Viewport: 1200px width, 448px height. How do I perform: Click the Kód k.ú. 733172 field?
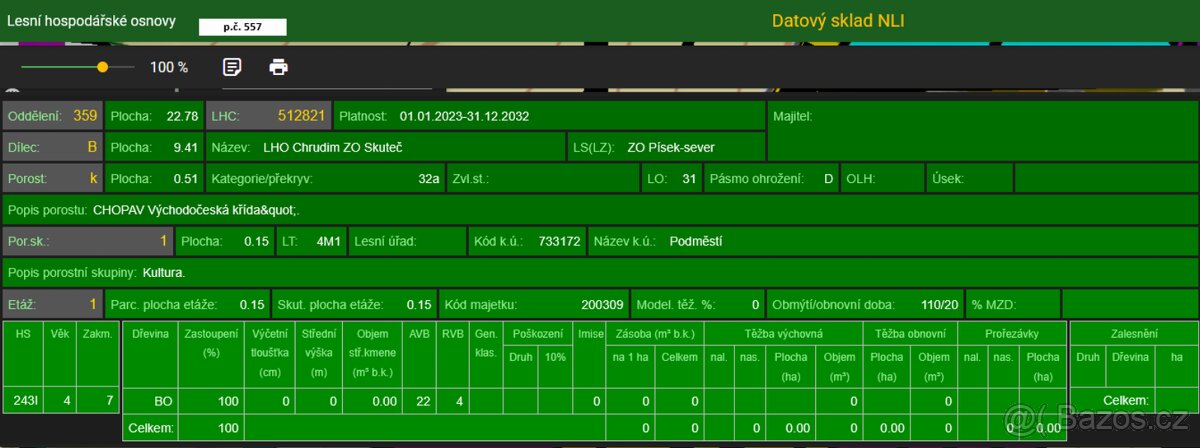[x=526, y=242]
